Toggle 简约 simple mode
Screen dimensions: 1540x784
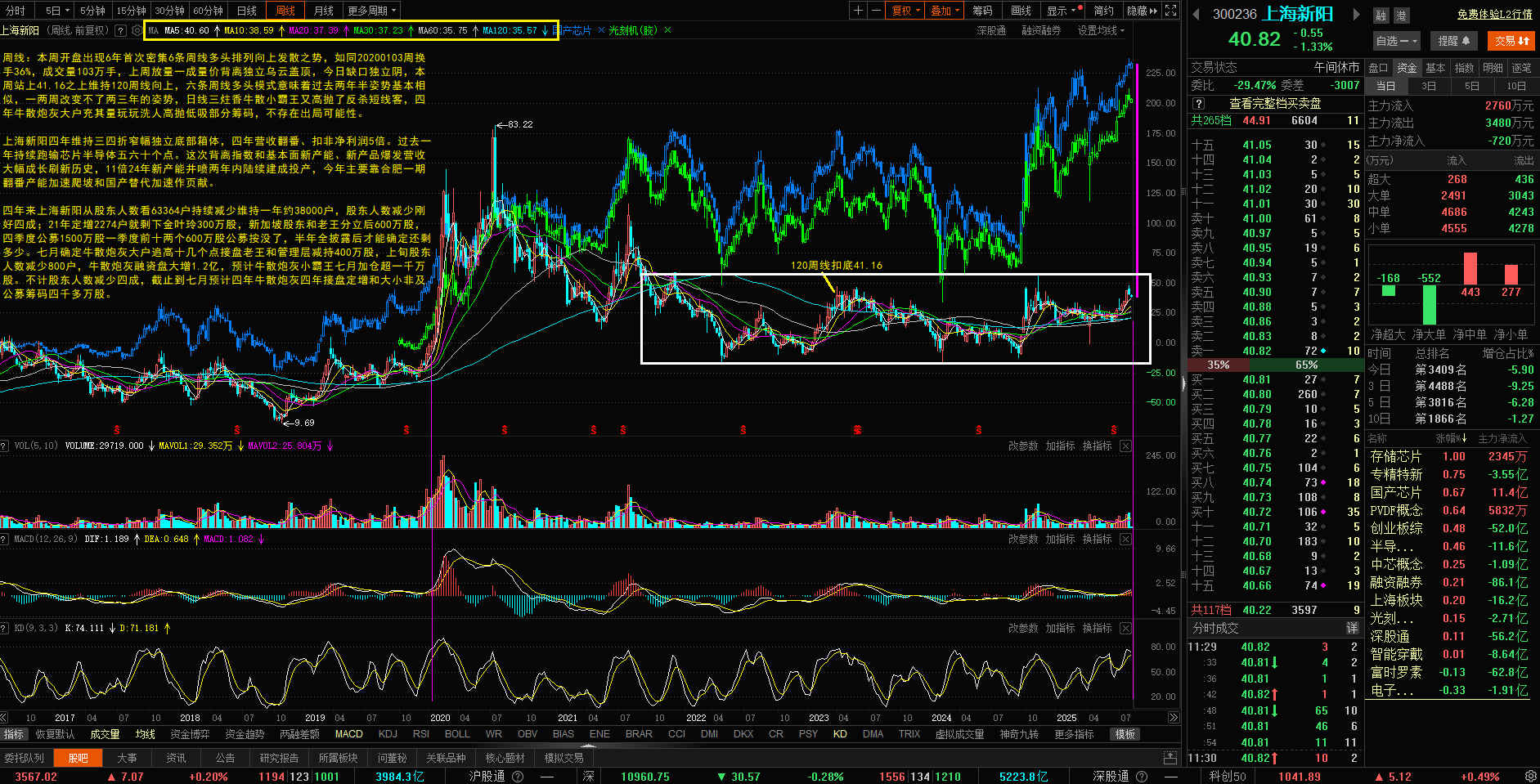pos(1104,11)
